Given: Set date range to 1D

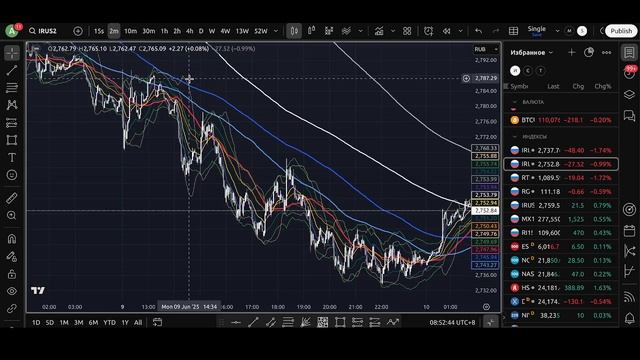Looking at the screenshot, I should click(36, 322).
